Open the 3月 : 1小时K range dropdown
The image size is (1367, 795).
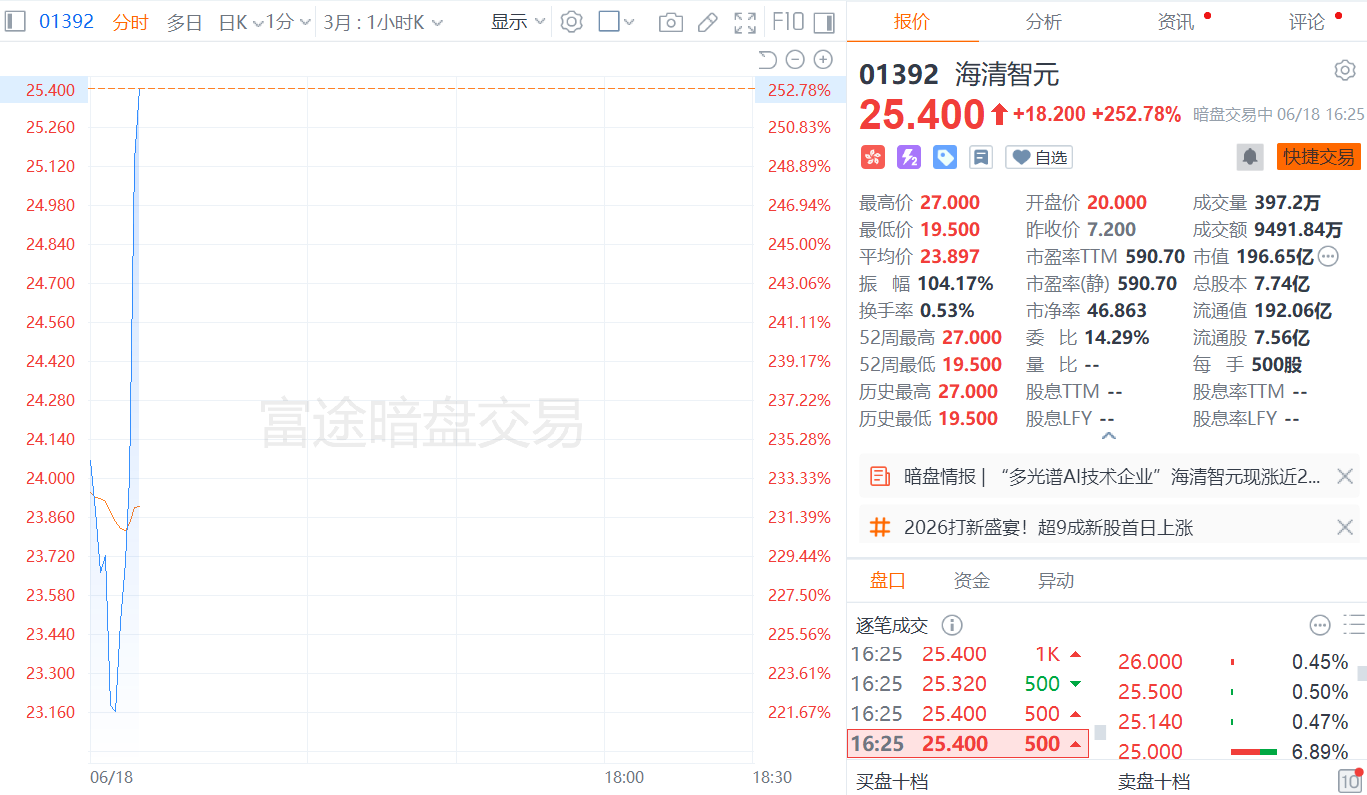(383, 22)
